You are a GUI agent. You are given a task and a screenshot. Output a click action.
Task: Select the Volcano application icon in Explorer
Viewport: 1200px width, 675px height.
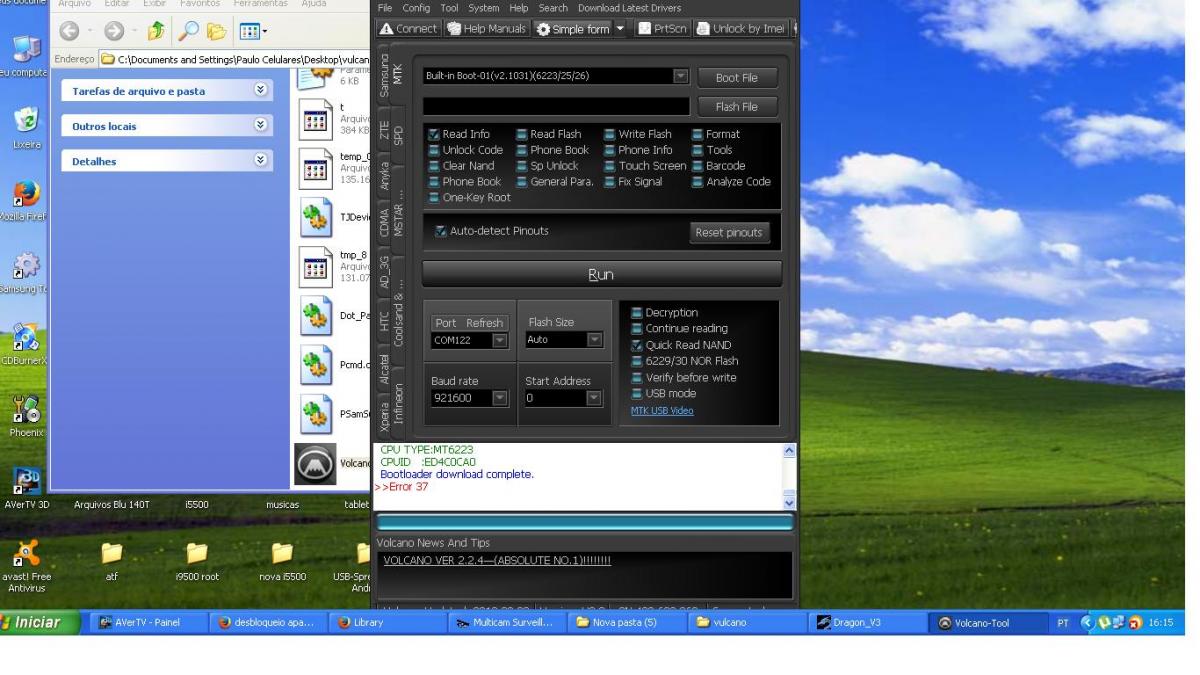point(316,464)
